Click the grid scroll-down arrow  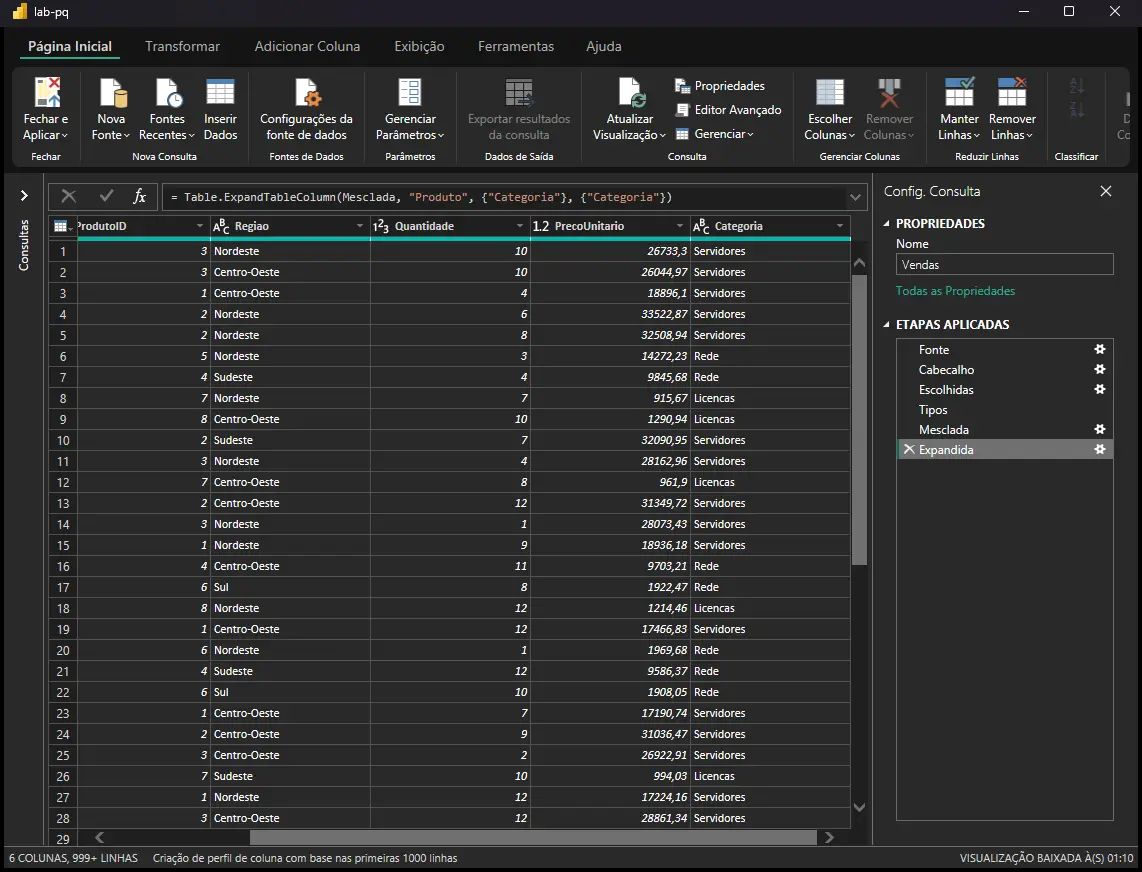tap(859, 807)
